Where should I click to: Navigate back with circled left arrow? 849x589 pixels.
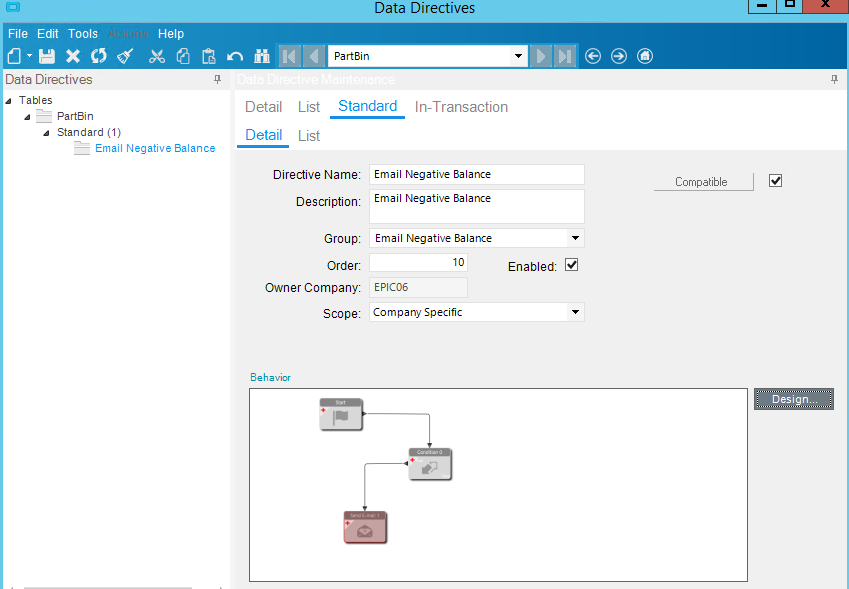click(593, 56)
